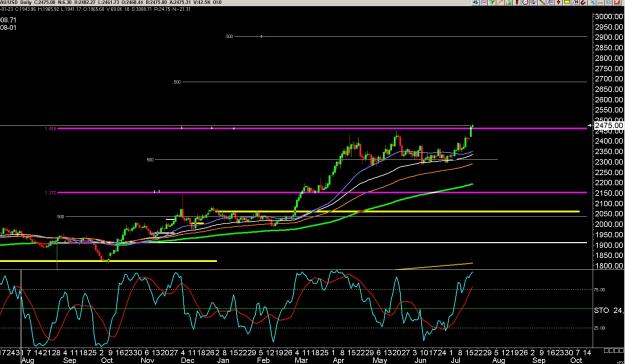Click the Feb month label on time axis

pyautogui.click(x=263, y=360)
